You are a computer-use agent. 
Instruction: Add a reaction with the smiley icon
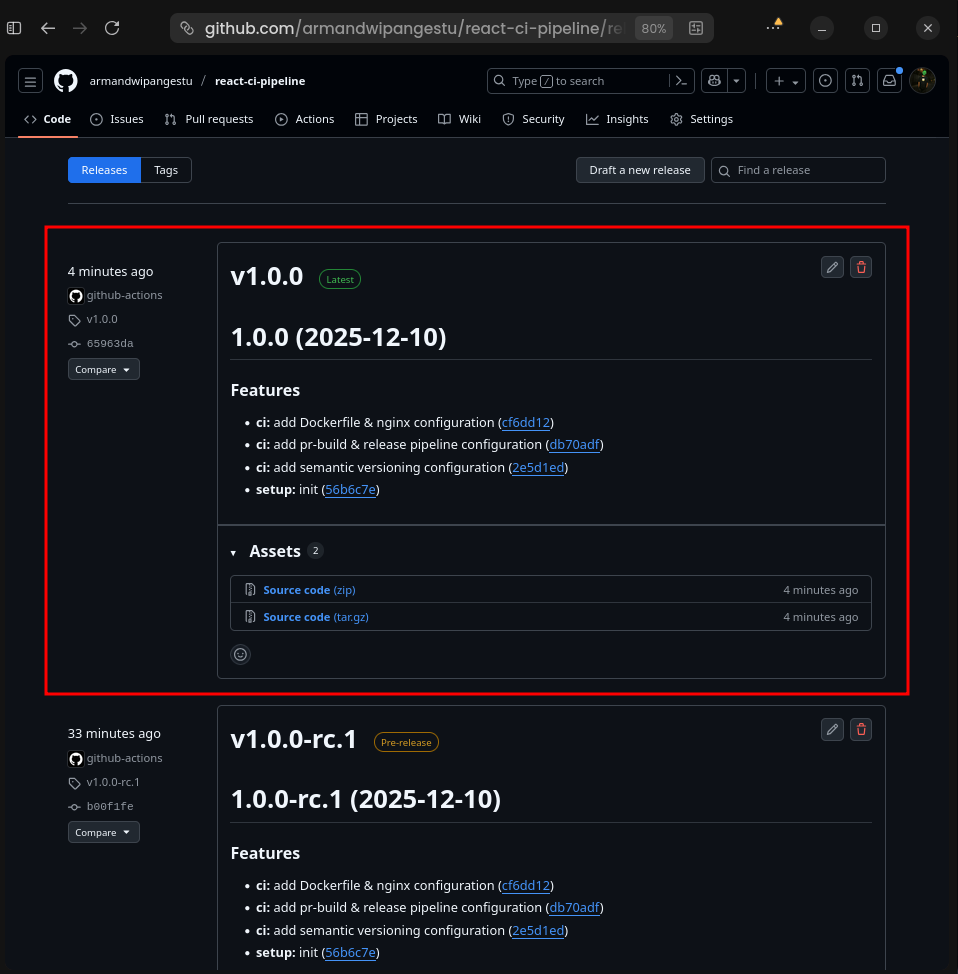coord(240,654)
